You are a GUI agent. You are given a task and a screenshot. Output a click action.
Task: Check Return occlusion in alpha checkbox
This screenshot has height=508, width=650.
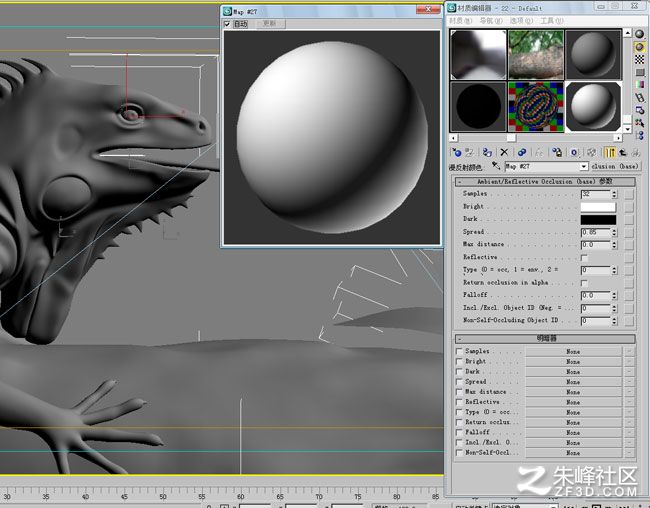pos(585,283)
